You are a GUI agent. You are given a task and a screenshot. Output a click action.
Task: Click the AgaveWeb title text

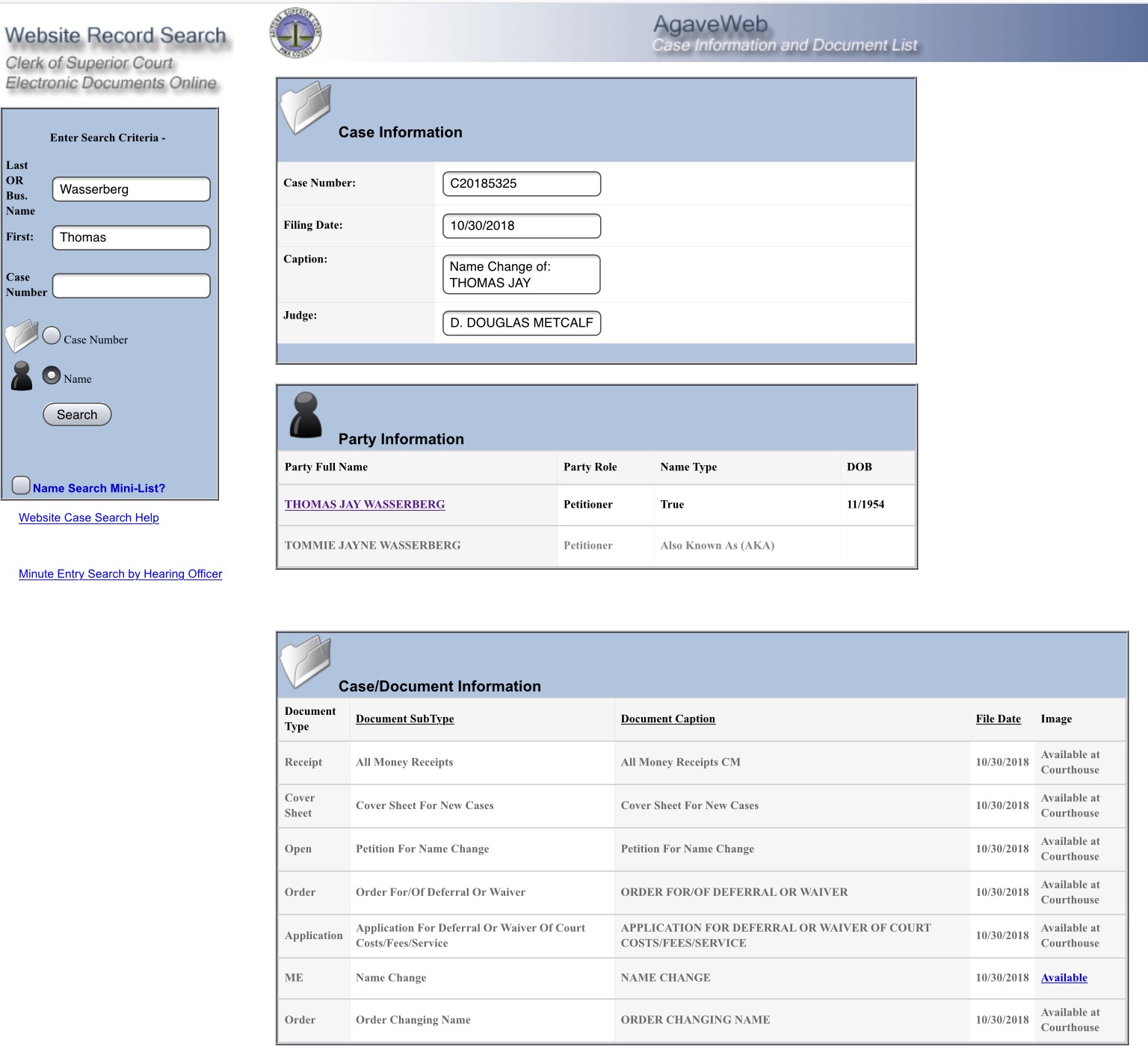tap(711, 24)
